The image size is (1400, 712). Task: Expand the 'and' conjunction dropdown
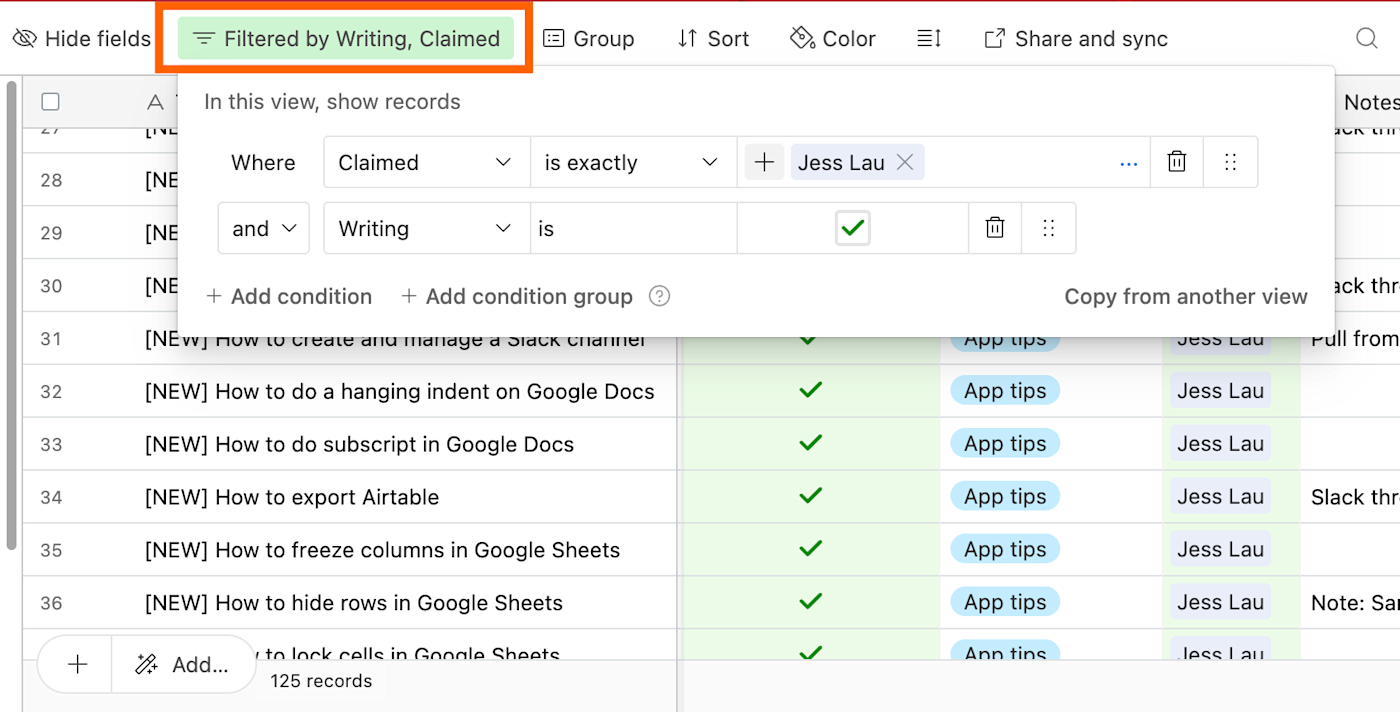pos(264,228)
